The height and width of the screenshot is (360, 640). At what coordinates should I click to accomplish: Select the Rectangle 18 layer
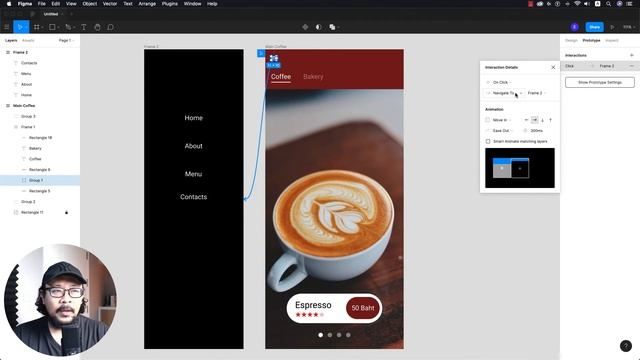click(x=40, y=138)
